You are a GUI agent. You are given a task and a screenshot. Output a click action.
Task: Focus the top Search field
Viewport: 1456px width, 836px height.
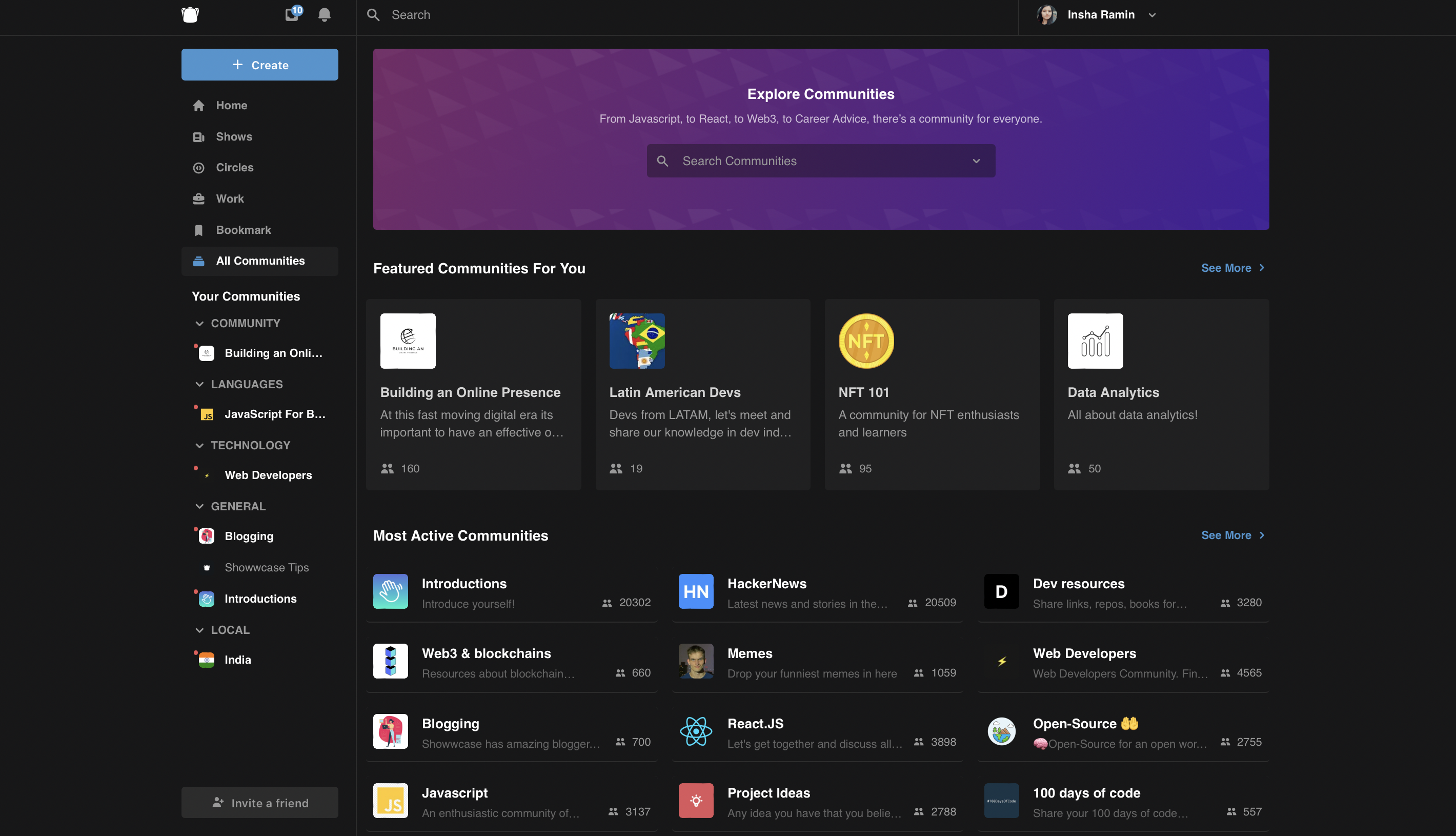(687, 15)
